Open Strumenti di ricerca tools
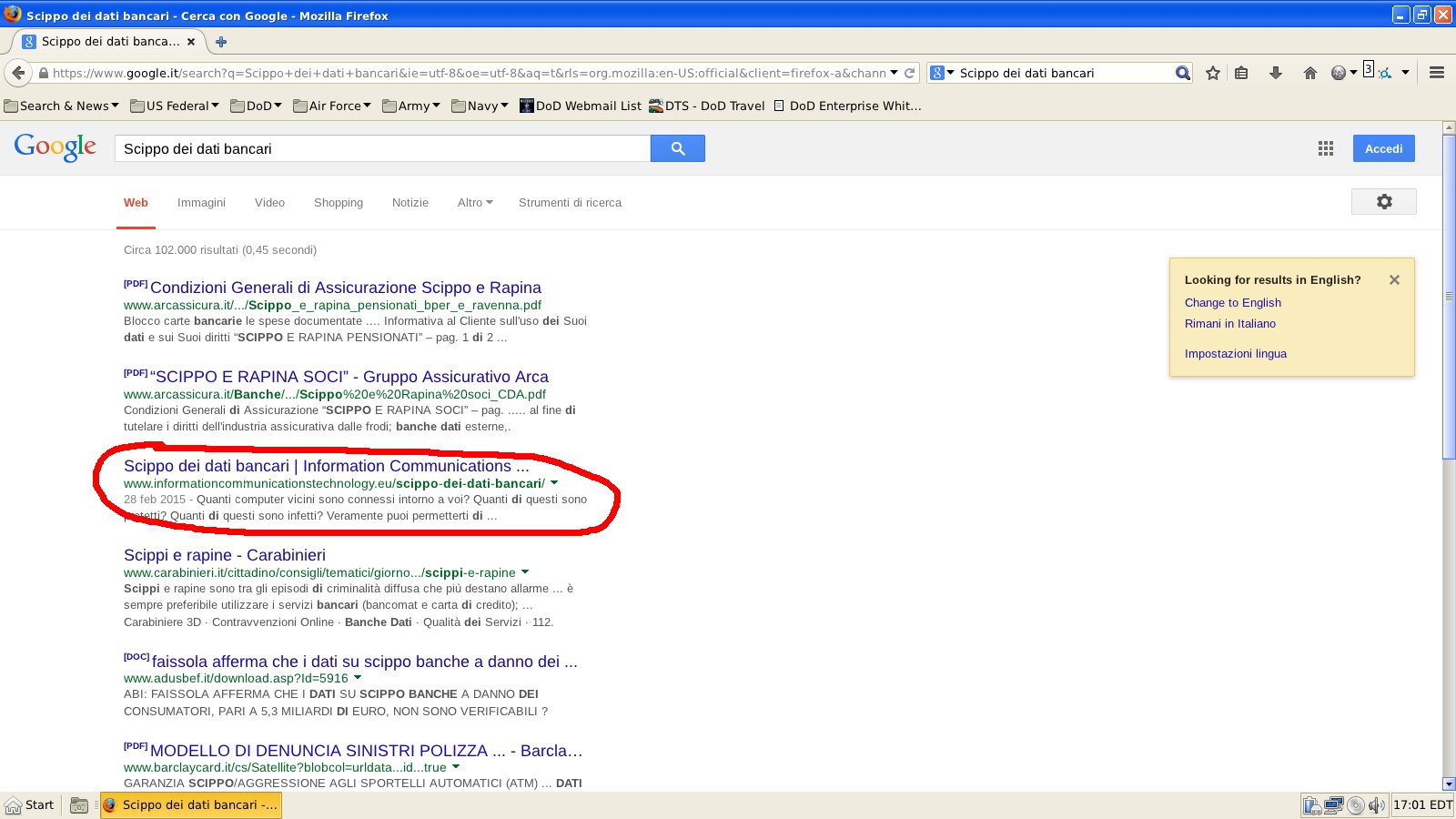This screenshot has height=819, width=1456. pyautogui.click(x=570, y=203)
